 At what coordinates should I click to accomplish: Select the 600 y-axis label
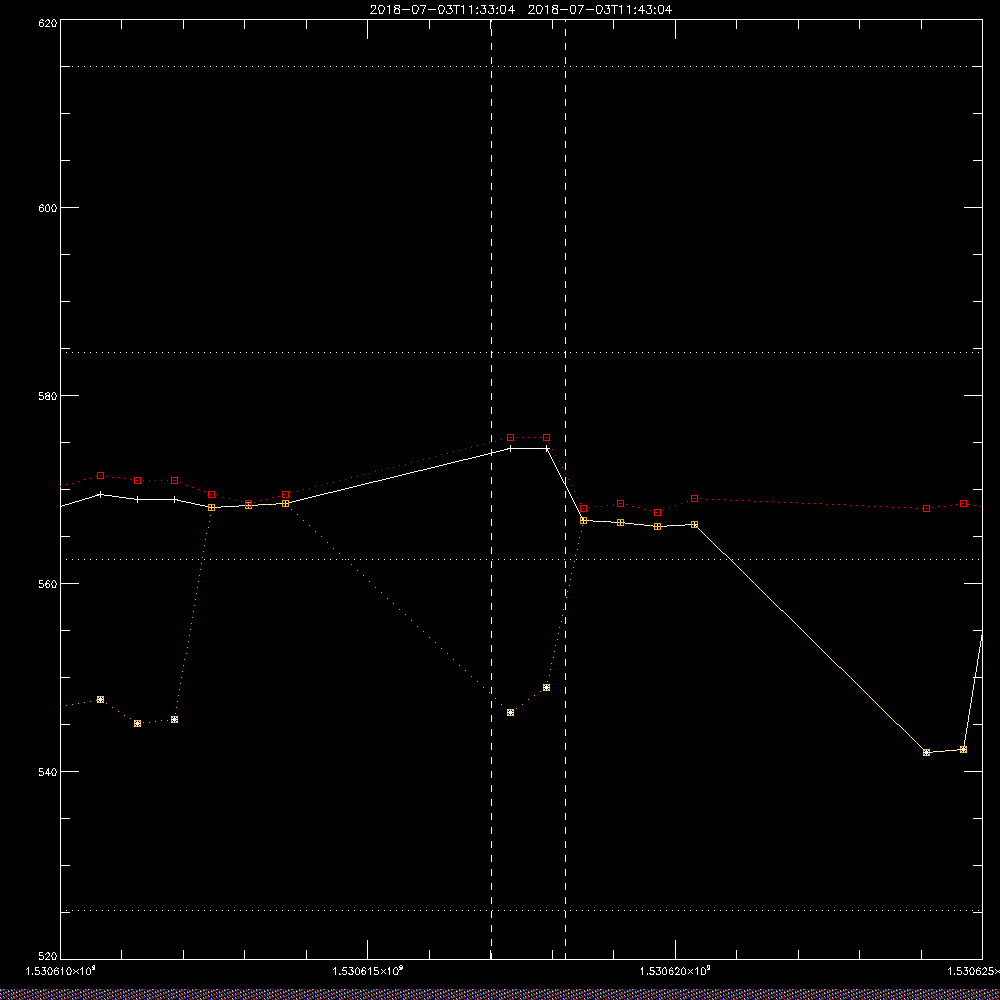coord(48,208)
